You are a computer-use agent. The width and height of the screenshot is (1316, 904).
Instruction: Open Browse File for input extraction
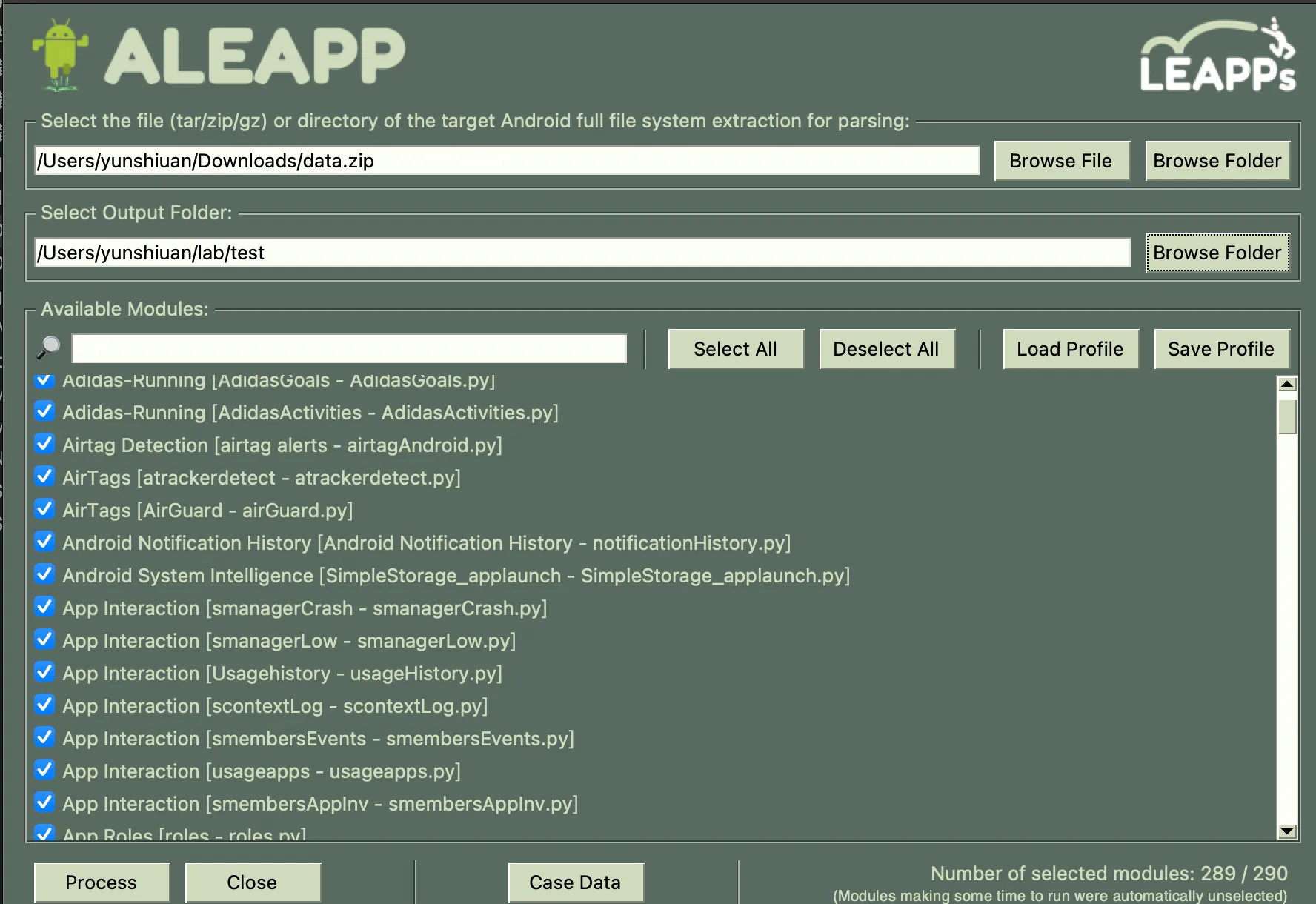tap(1062, 161)
